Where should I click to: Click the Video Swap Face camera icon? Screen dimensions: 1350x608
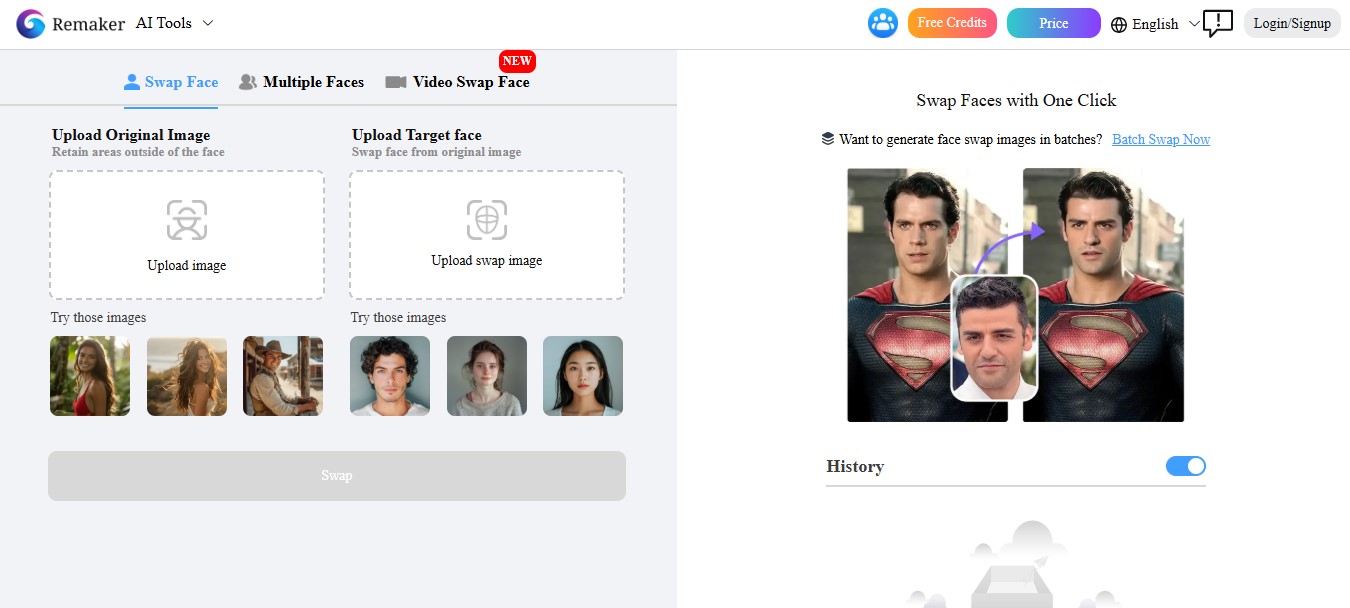[x=396, y=82]
